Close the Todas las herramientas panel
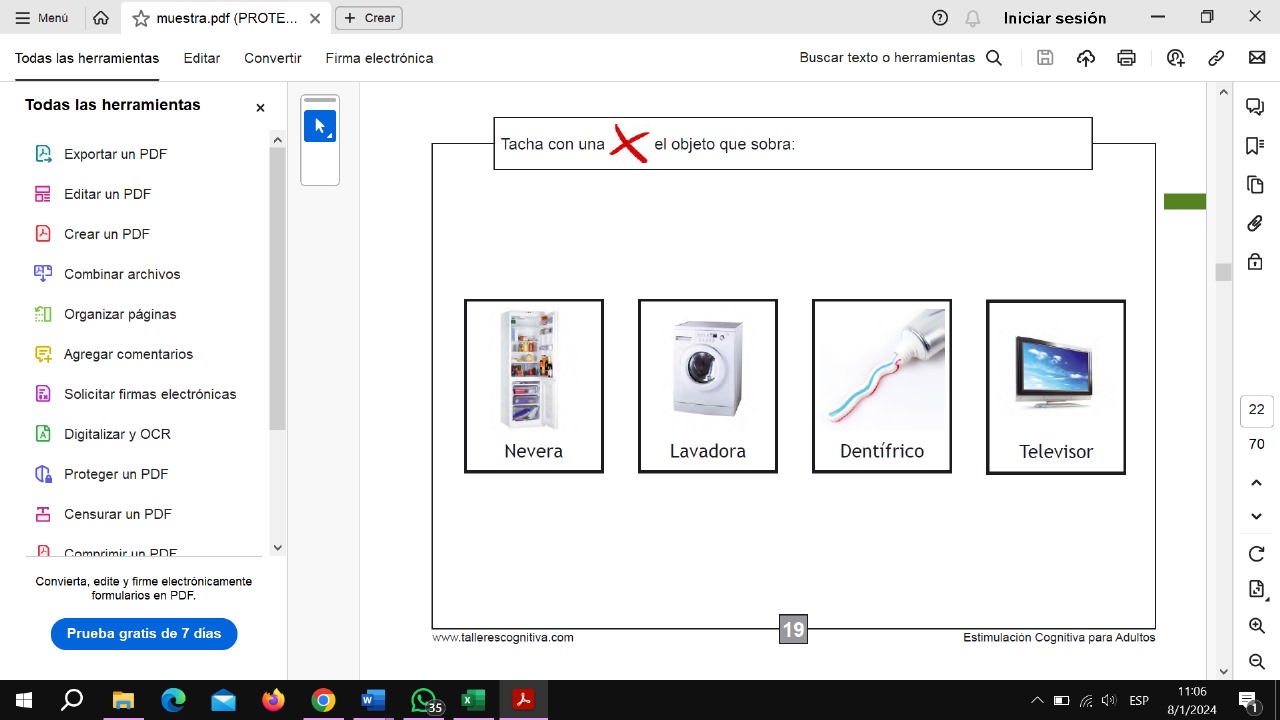 pyautogui.click(x=260, y=107)
